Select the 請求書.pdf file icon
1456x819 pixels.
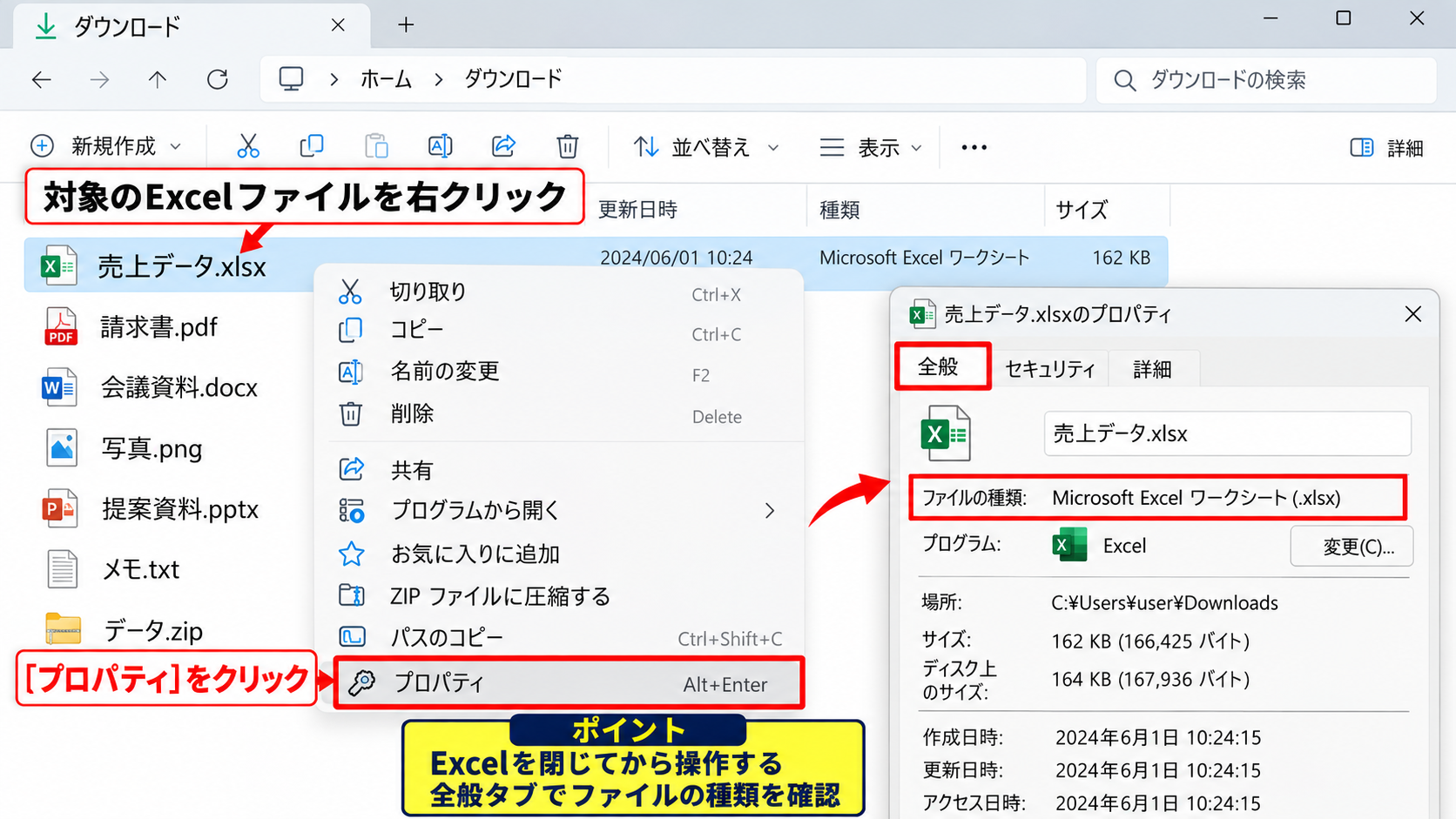(61, 327)
